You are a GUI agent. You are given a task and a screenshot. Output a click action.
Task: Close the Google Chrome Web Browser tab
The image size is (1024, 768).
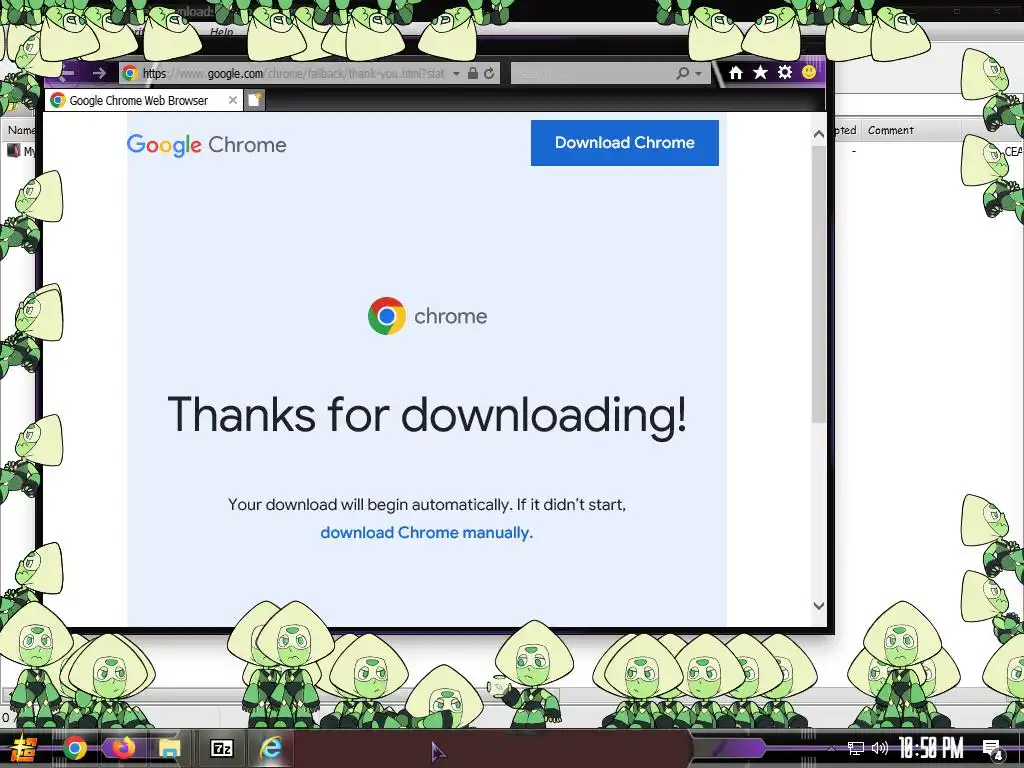(232, 100)
